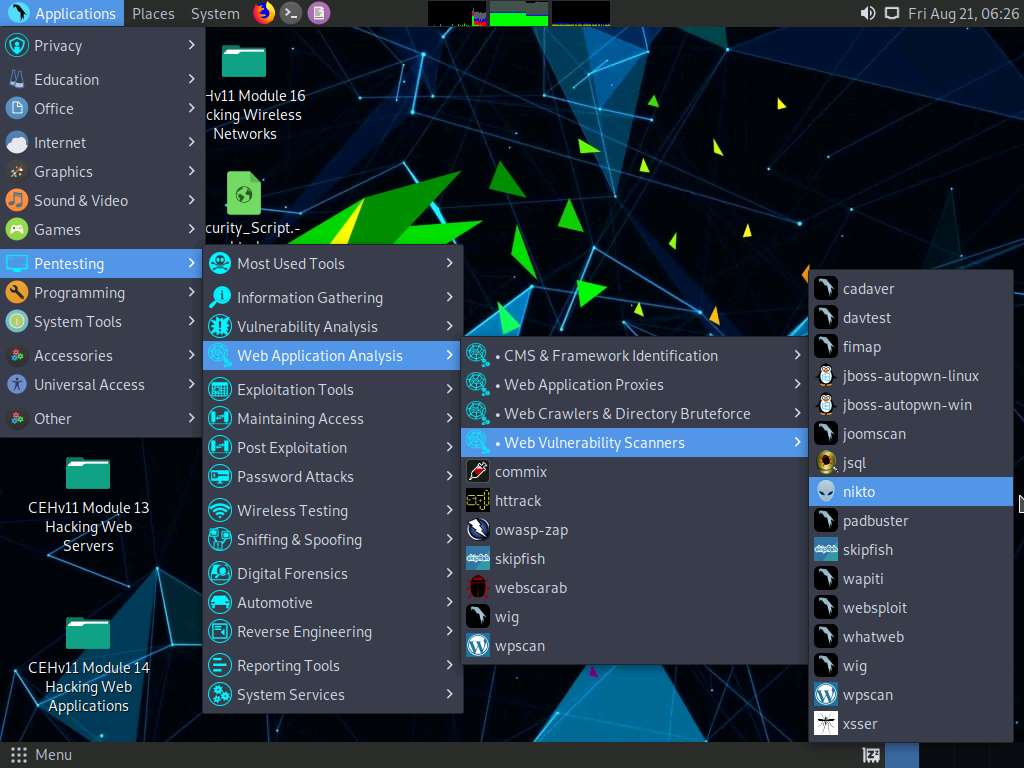Image resolution: width=1024 pixels, height=768 pixels.
Task: Click the system monitor graph applet
Action: click(x=519, y=13)
